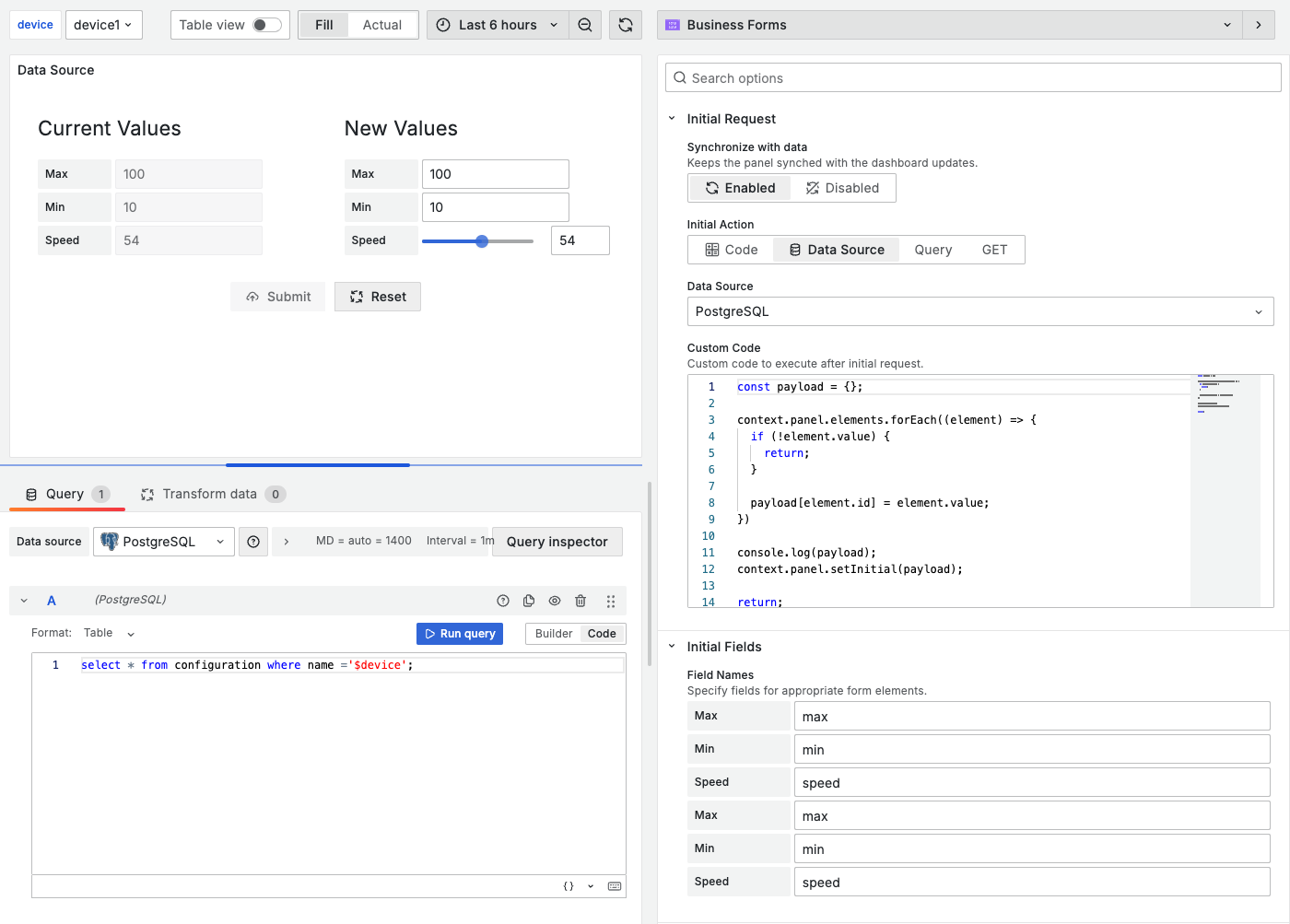Zoom out the dashboard time range
The height and width of the screenshot is (924, 1290).
(x=585, y=25)
